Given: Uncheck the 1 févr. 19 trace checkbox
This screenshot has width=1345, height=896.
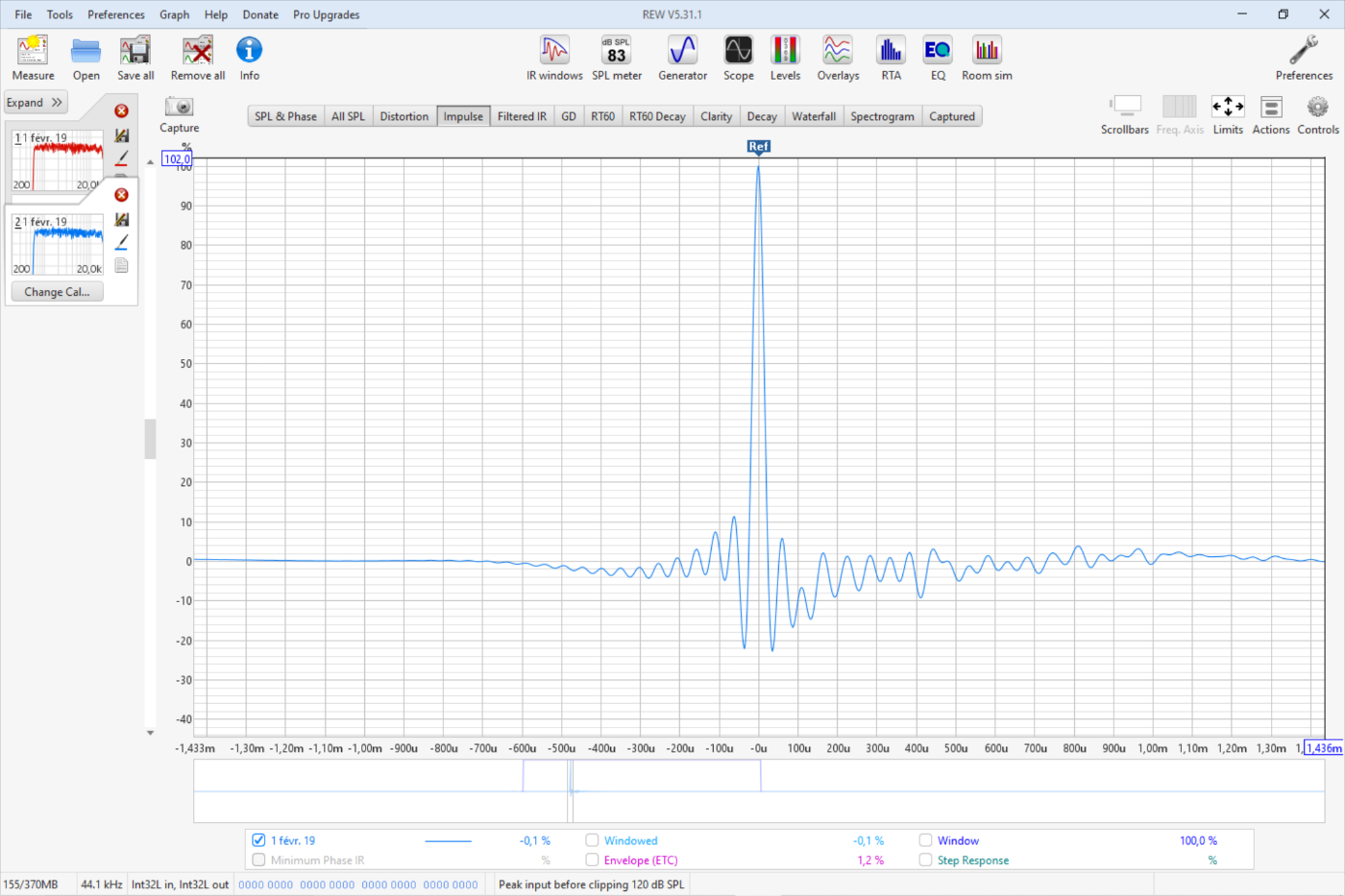Looking at the screenshot, I should pos(258,840).
